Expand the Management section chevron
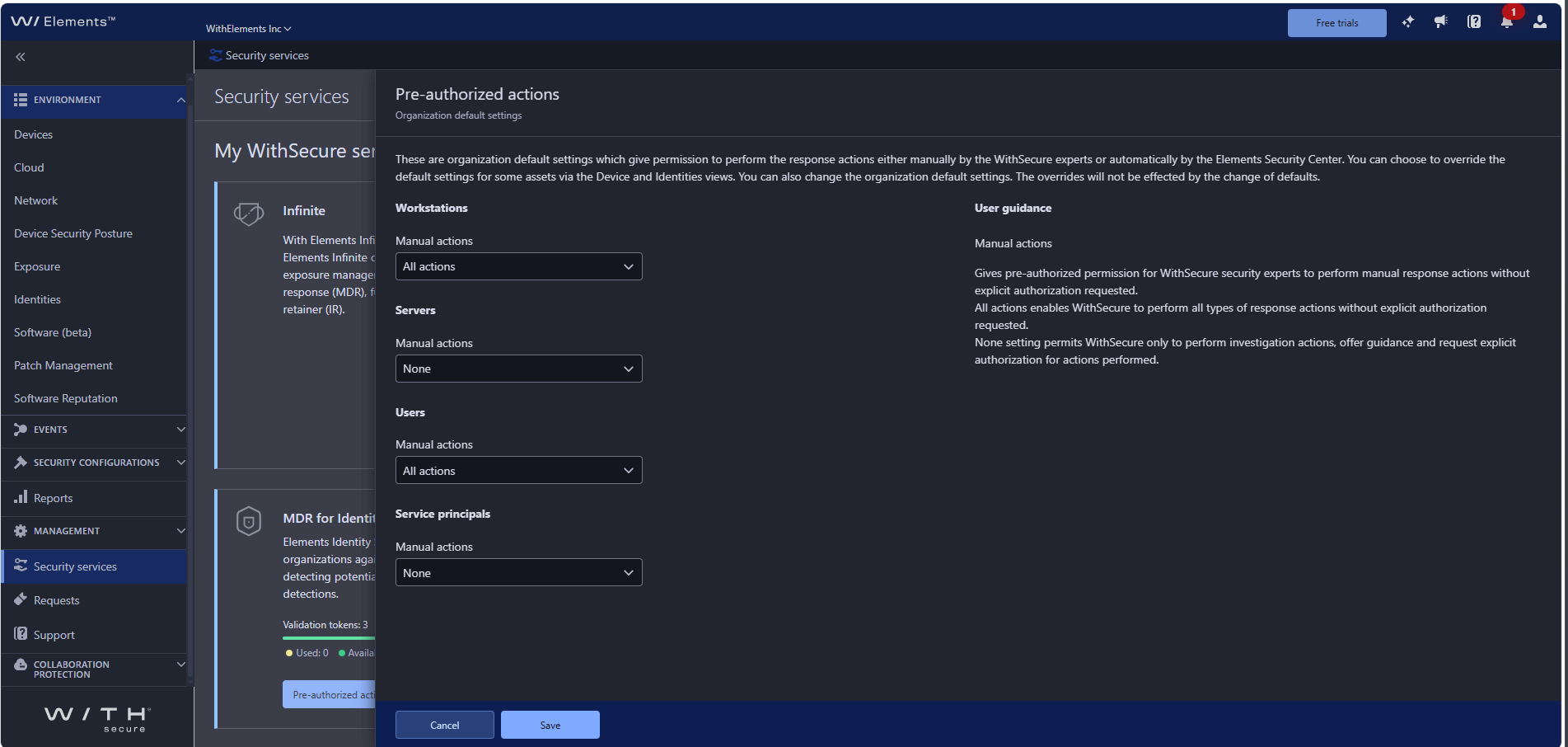 [181, 531]
